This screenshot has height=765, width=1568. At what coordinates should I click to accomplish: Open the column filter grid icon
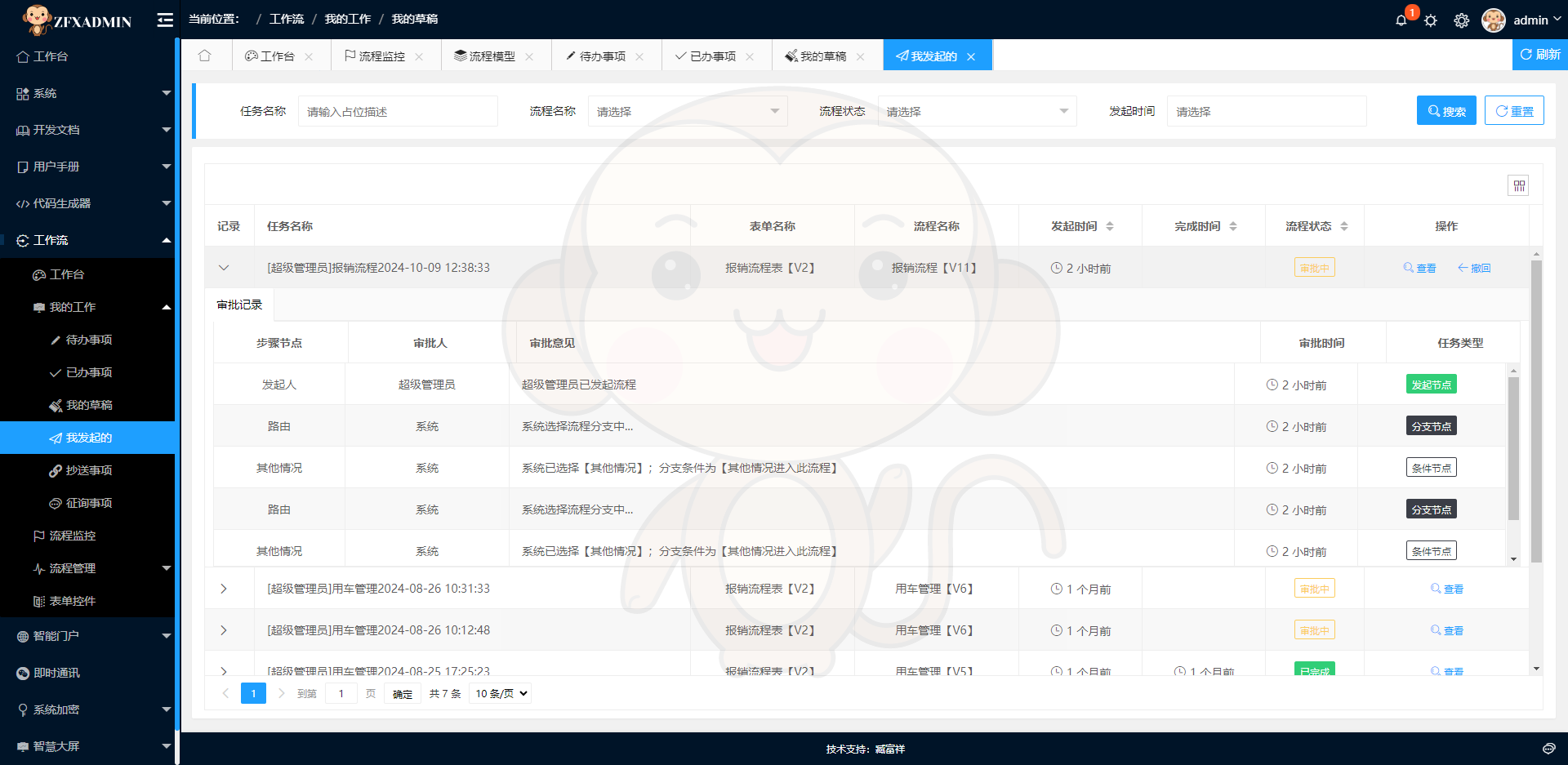(1518, 185)
